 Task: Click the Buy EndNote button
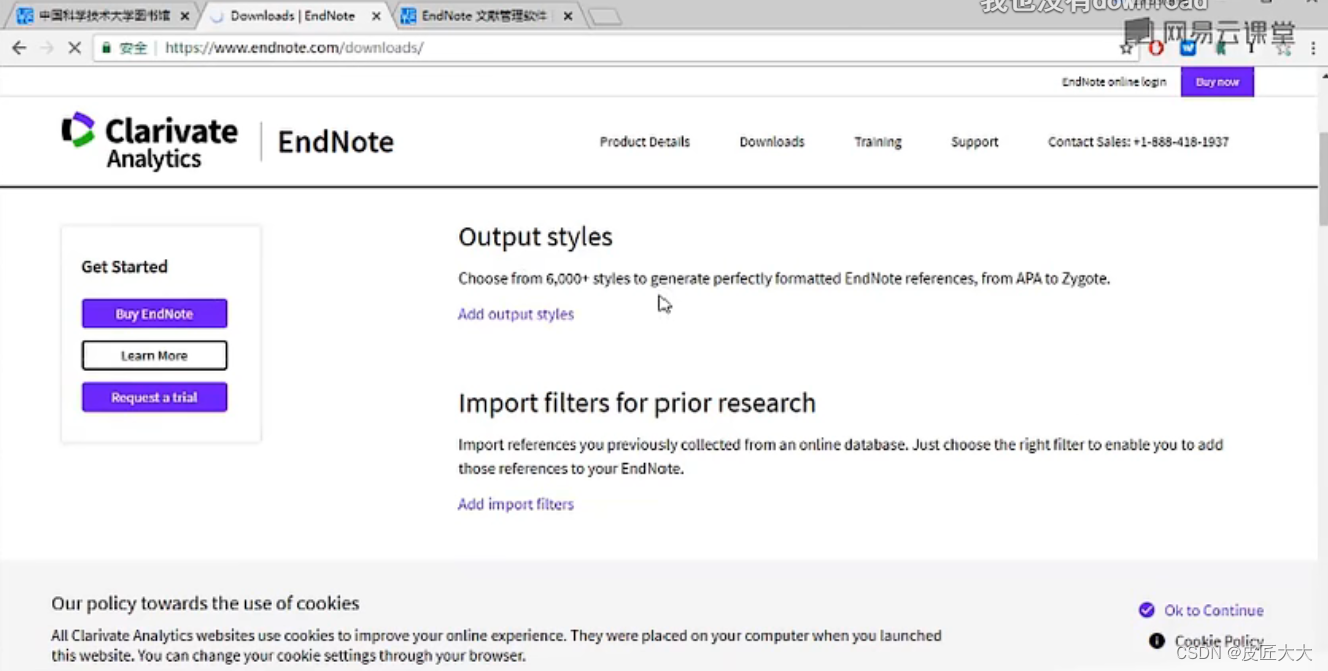pyautogui.click(x=154, y=313)
